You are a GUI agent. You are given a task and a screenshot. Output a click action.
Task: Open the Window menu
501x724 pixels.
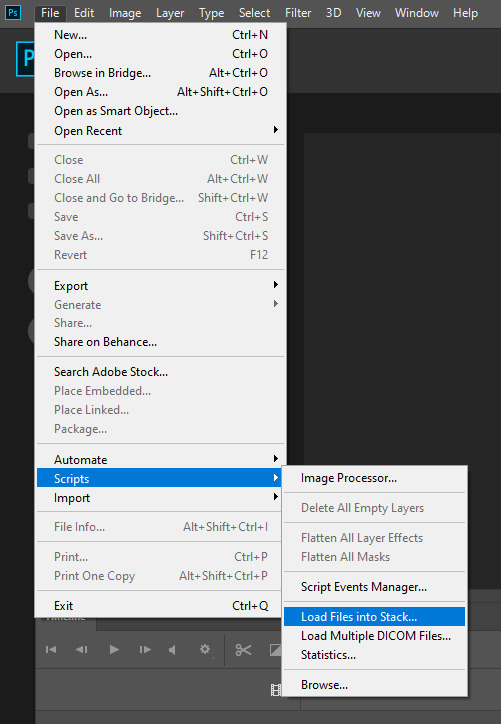tap(416, 13)
